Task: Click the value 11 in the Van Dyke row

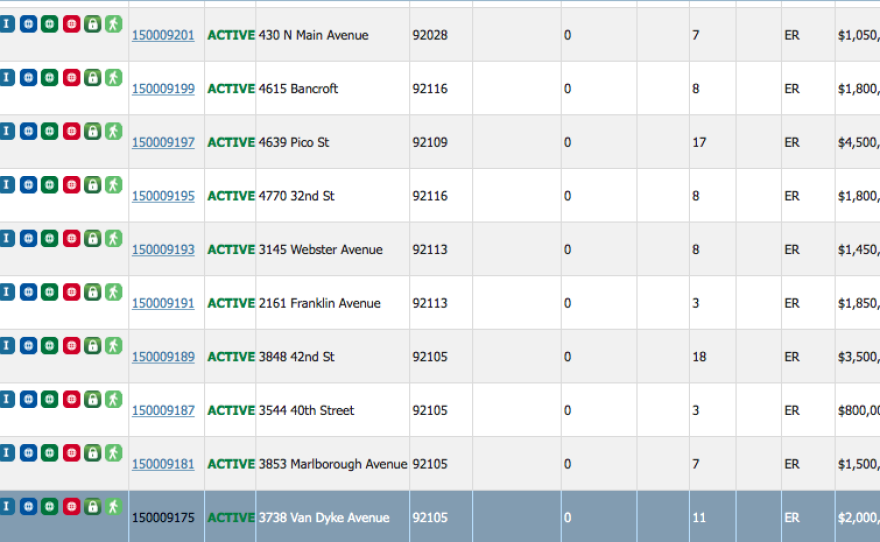Action: (x=699, y=518)
